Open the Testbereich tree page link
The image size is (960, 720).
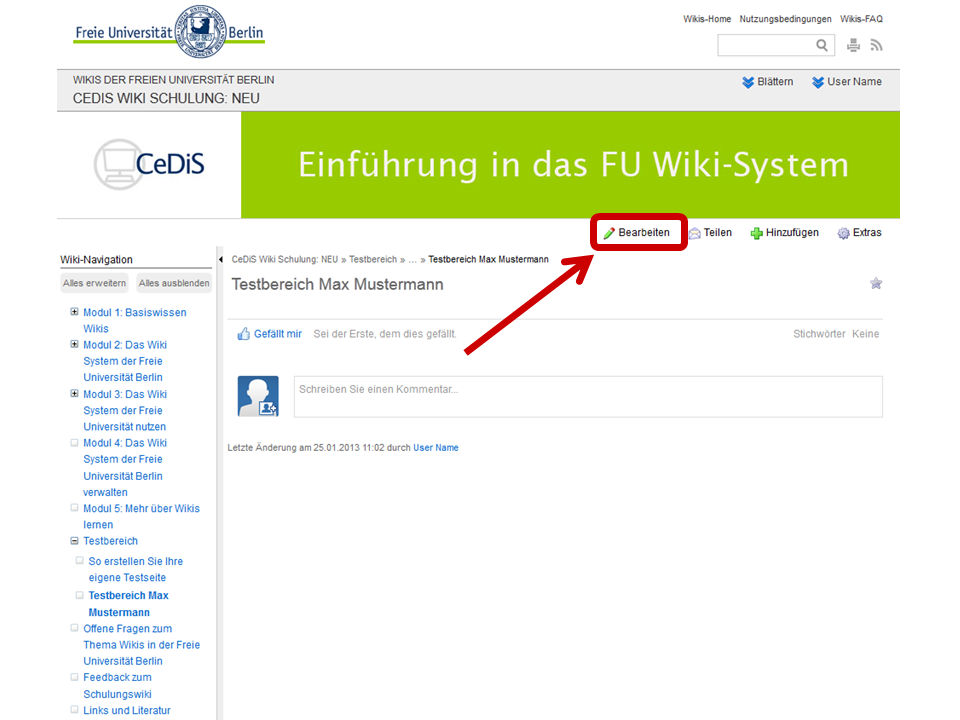pyautogui.click(x=111, y=541)
